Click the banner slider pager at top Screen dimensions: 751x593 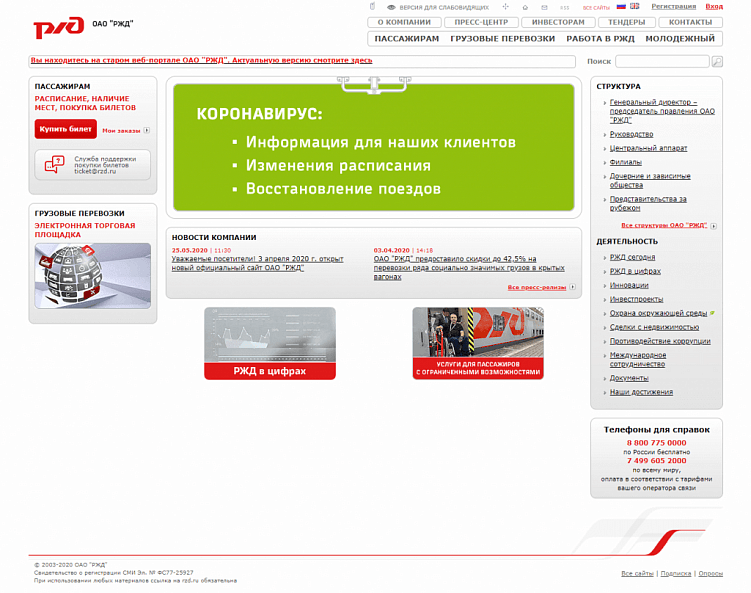coord(374,85)
